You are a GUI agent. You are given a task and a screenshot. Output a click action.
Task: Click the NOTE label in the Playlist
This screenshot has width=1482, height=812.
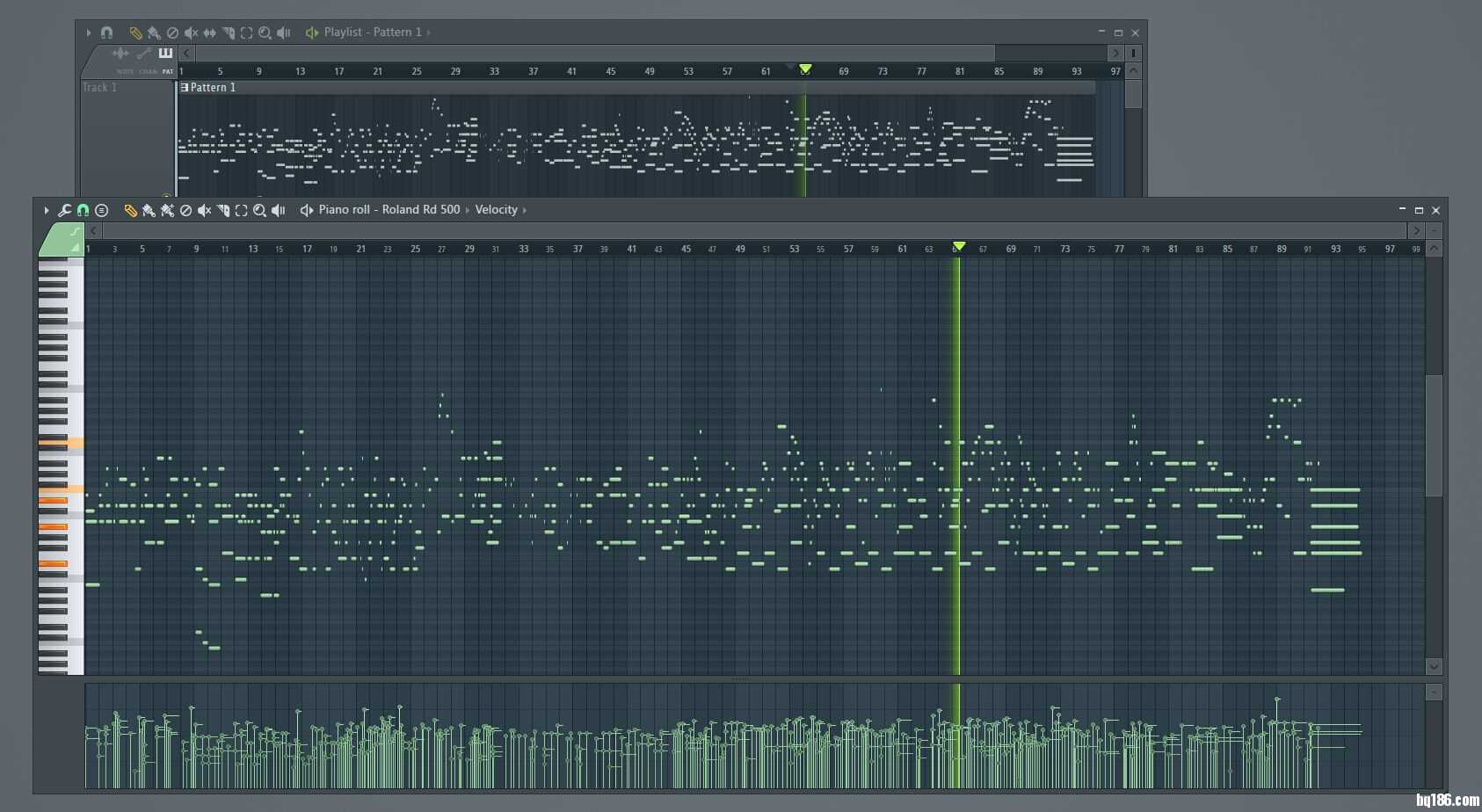pyautogui.click(x=125, y=71)
